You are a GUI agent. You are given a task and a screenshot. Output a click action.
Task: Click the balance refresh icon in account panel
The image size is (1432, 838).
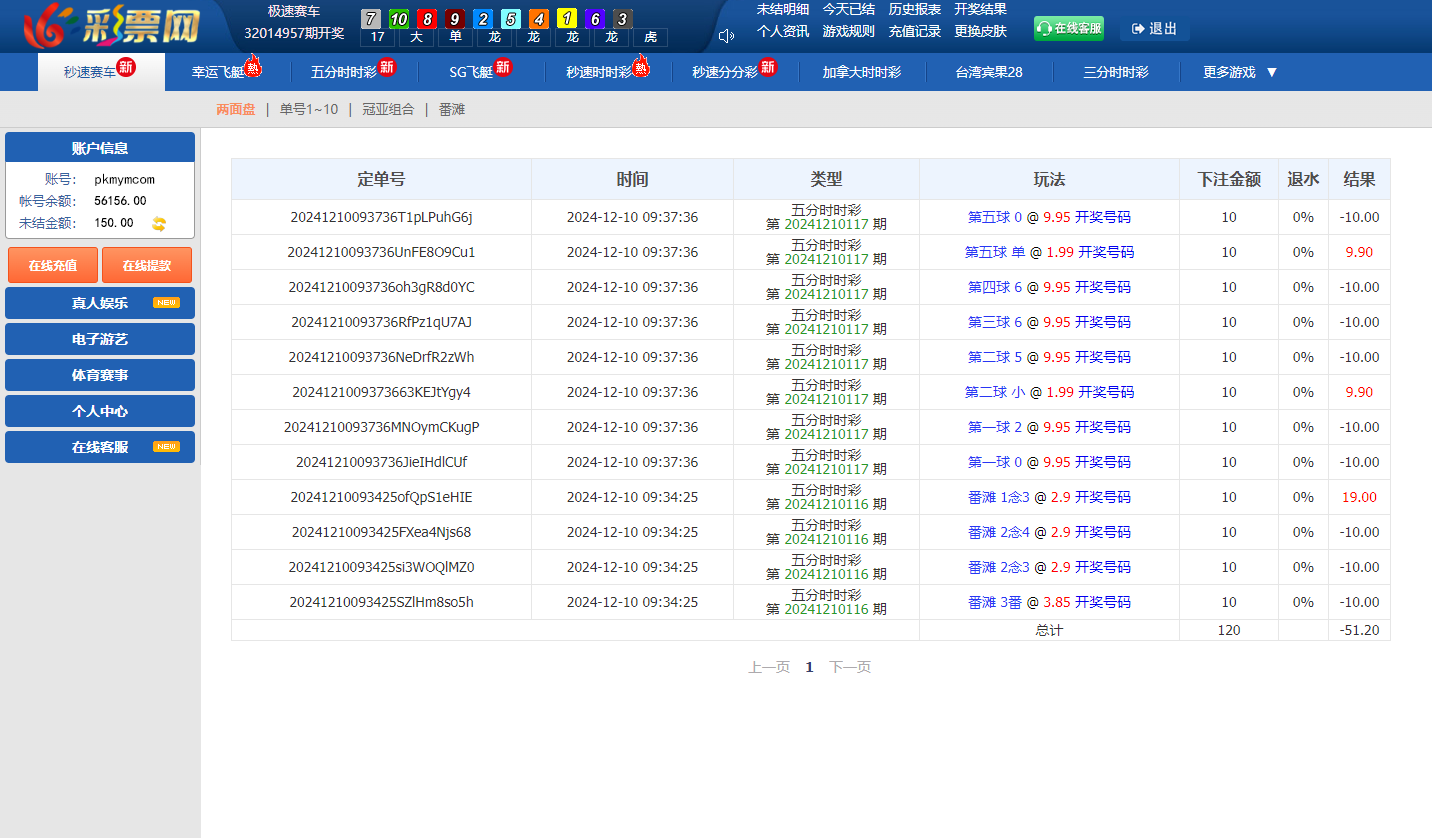[159, 223]
